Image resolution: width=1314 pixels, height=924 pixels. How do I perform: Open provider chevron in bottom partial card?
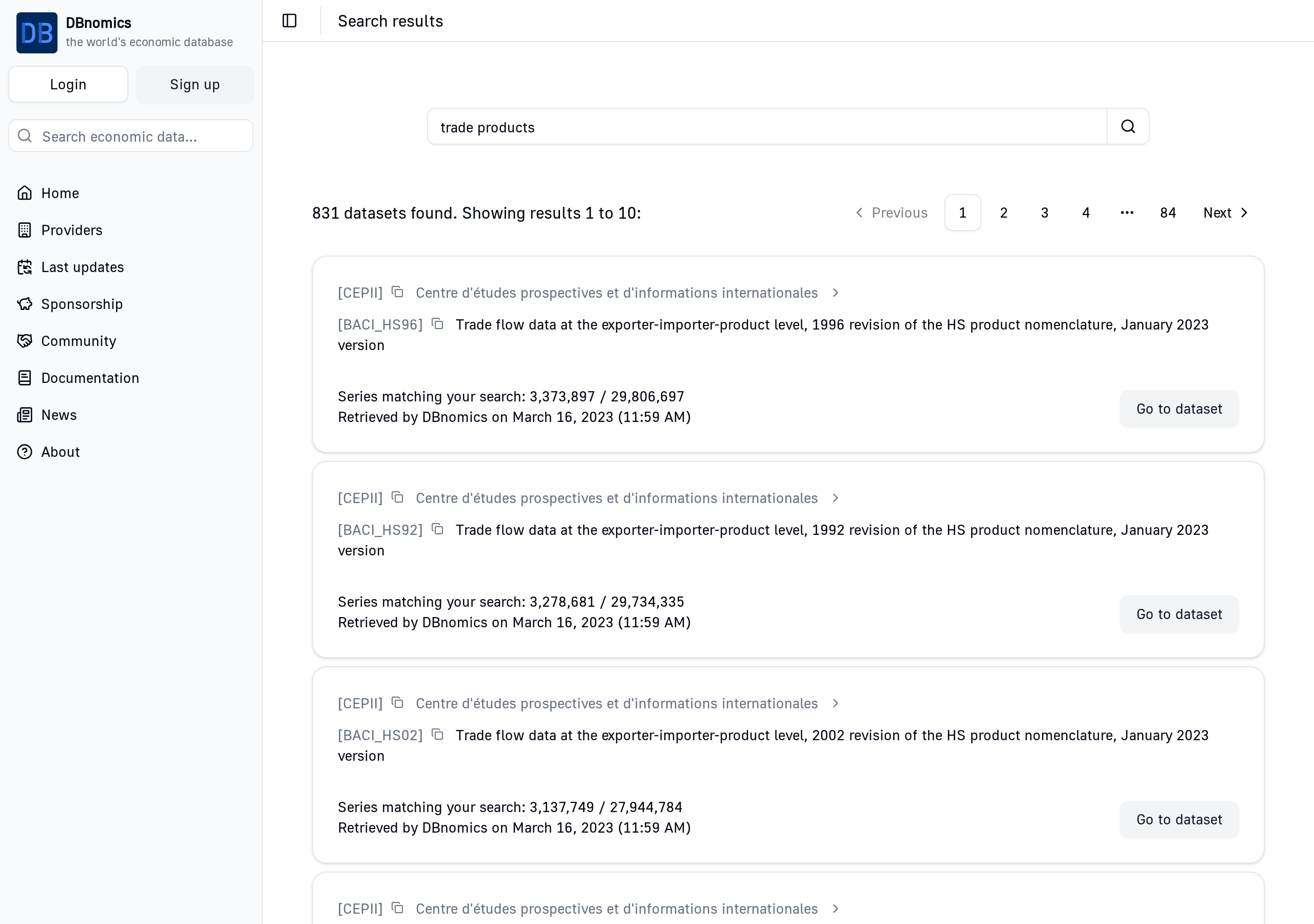836,909
